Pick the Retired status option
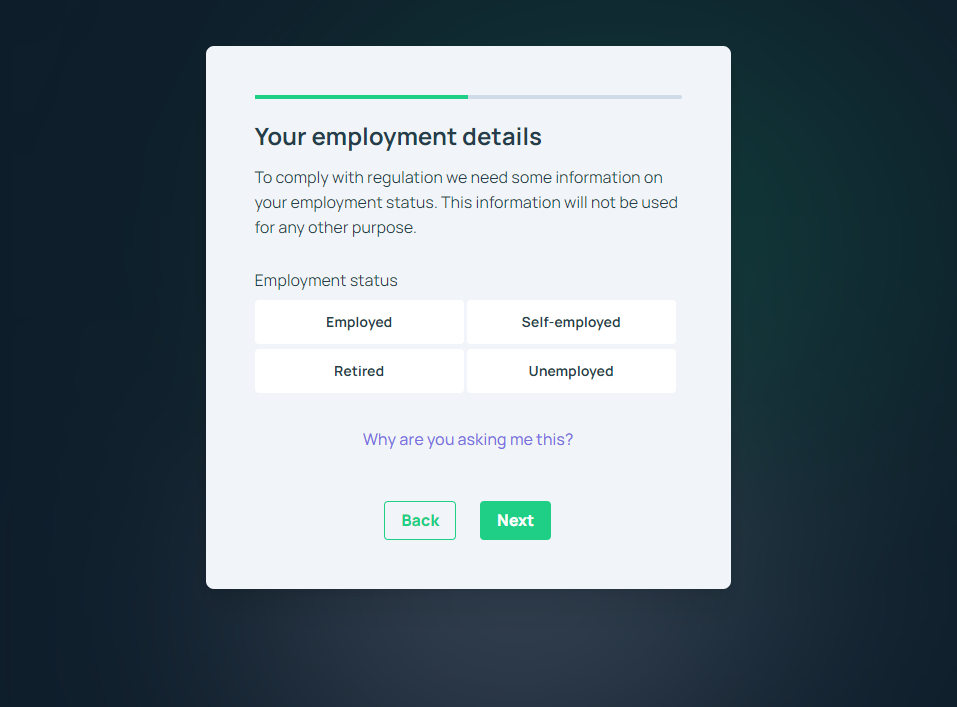957x707 pixels. coord(359,371)
